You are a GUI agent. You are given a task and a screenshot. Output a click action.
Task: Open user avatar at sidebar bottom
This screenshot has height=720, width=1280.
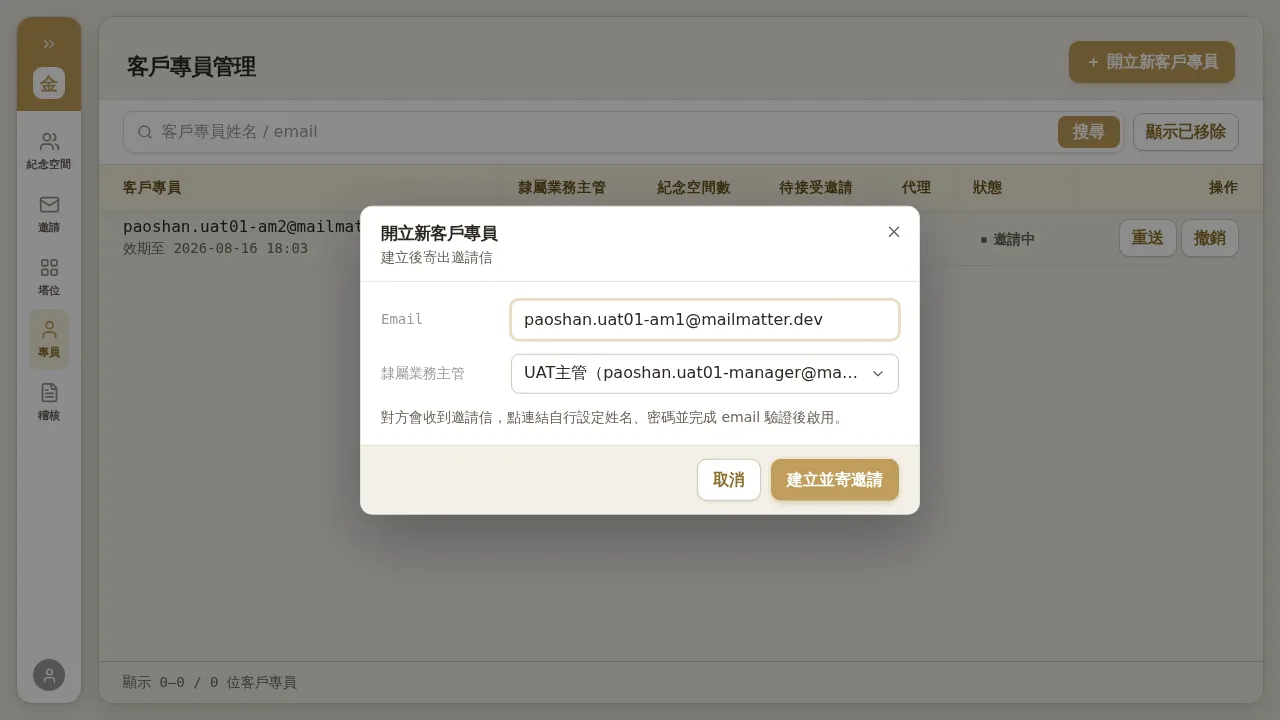point(49,675)
